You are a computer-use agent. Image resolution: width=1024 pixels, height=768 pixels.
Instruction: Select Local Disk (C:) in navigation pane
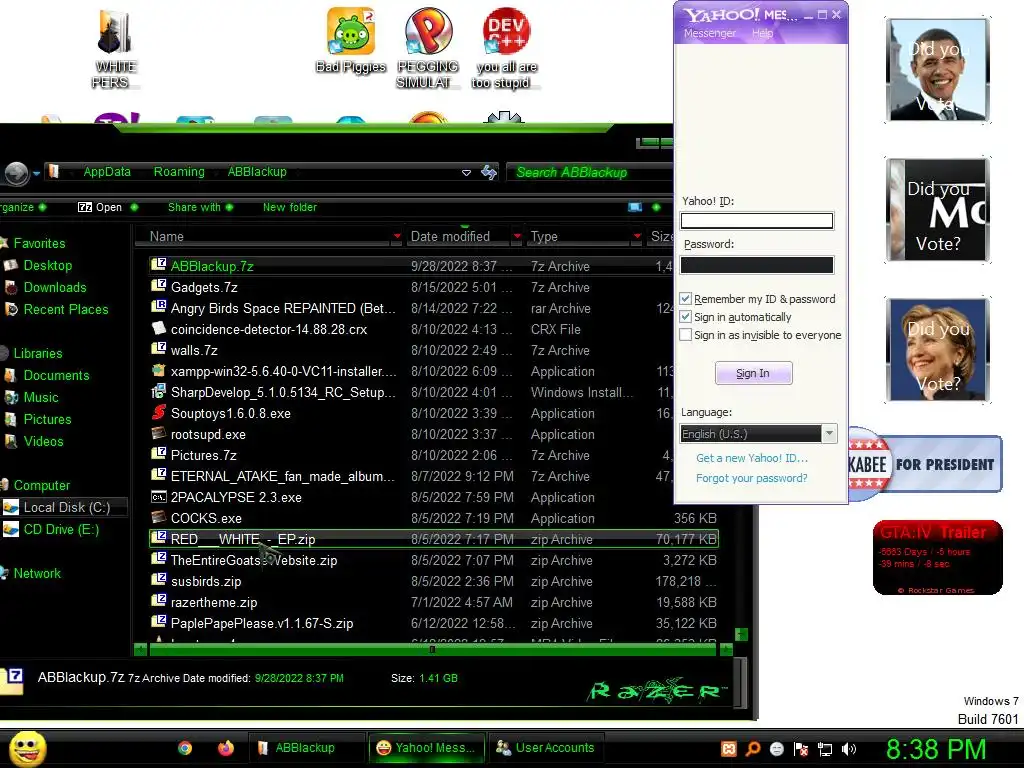(65, 507)
